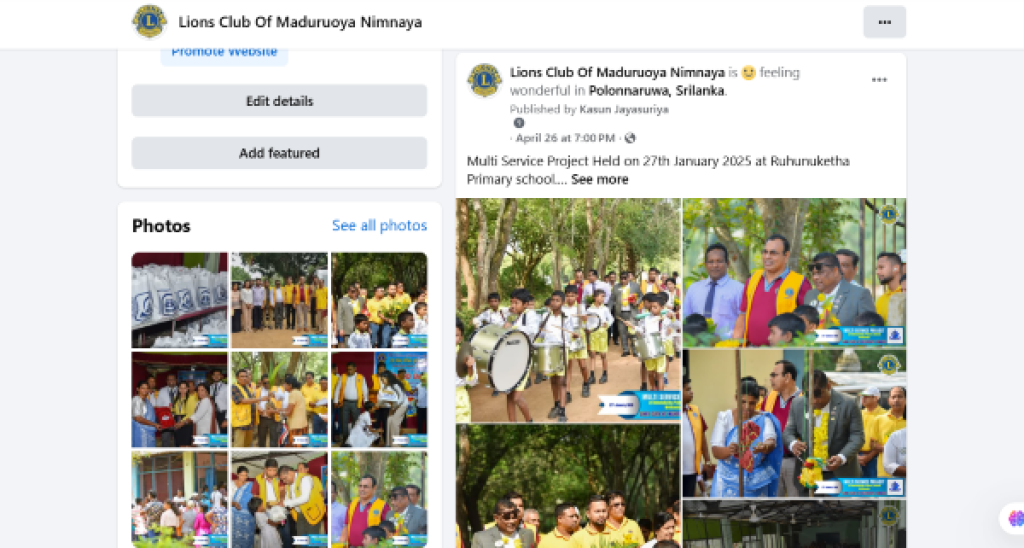Screen dimensions: 1024x548
Task: Click the post author's Lions Club avatar
Action: [485, 80]
